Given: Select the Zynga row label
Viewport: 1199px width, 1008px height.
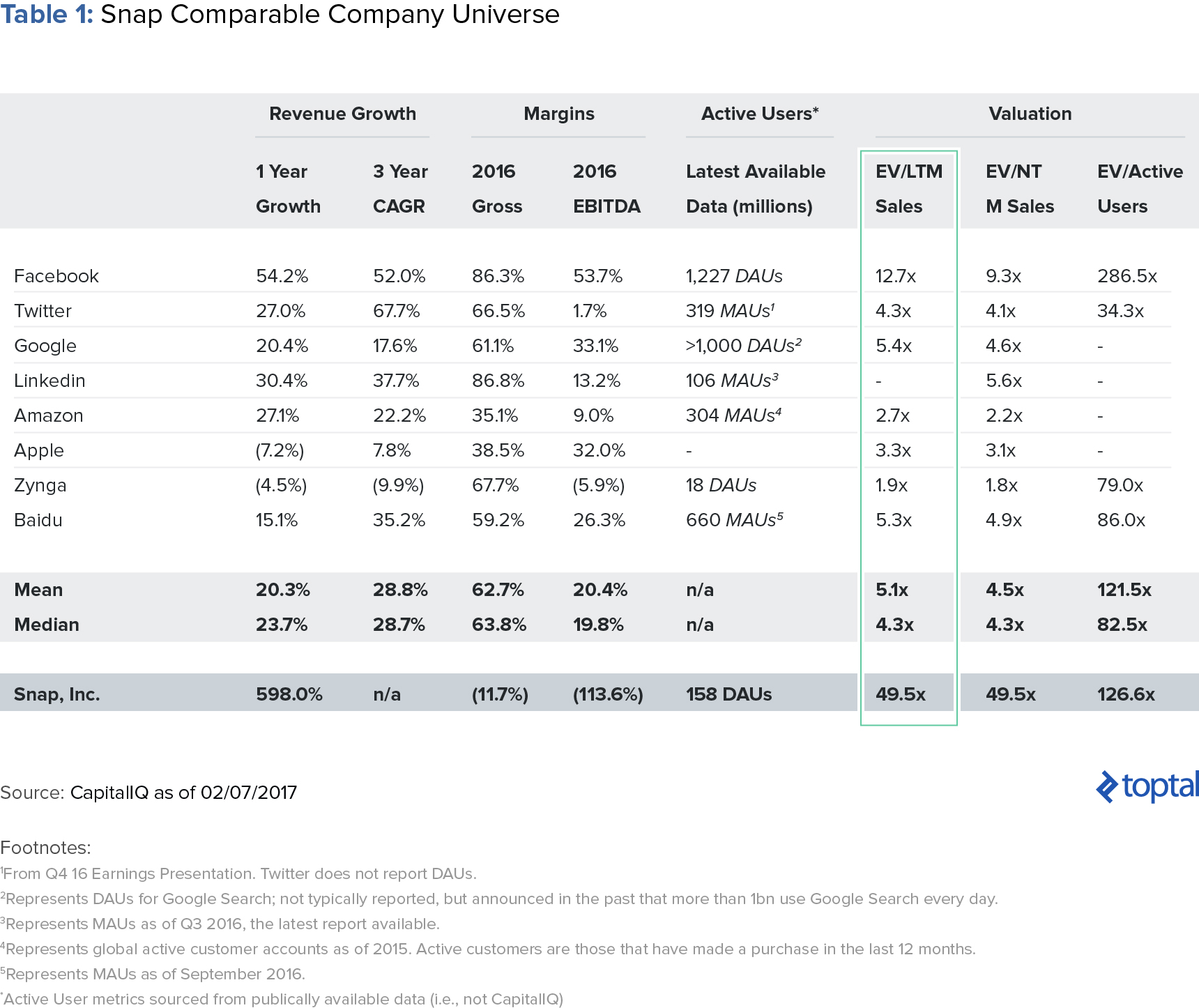Looking at the screenshot, I should coord(40,485).
